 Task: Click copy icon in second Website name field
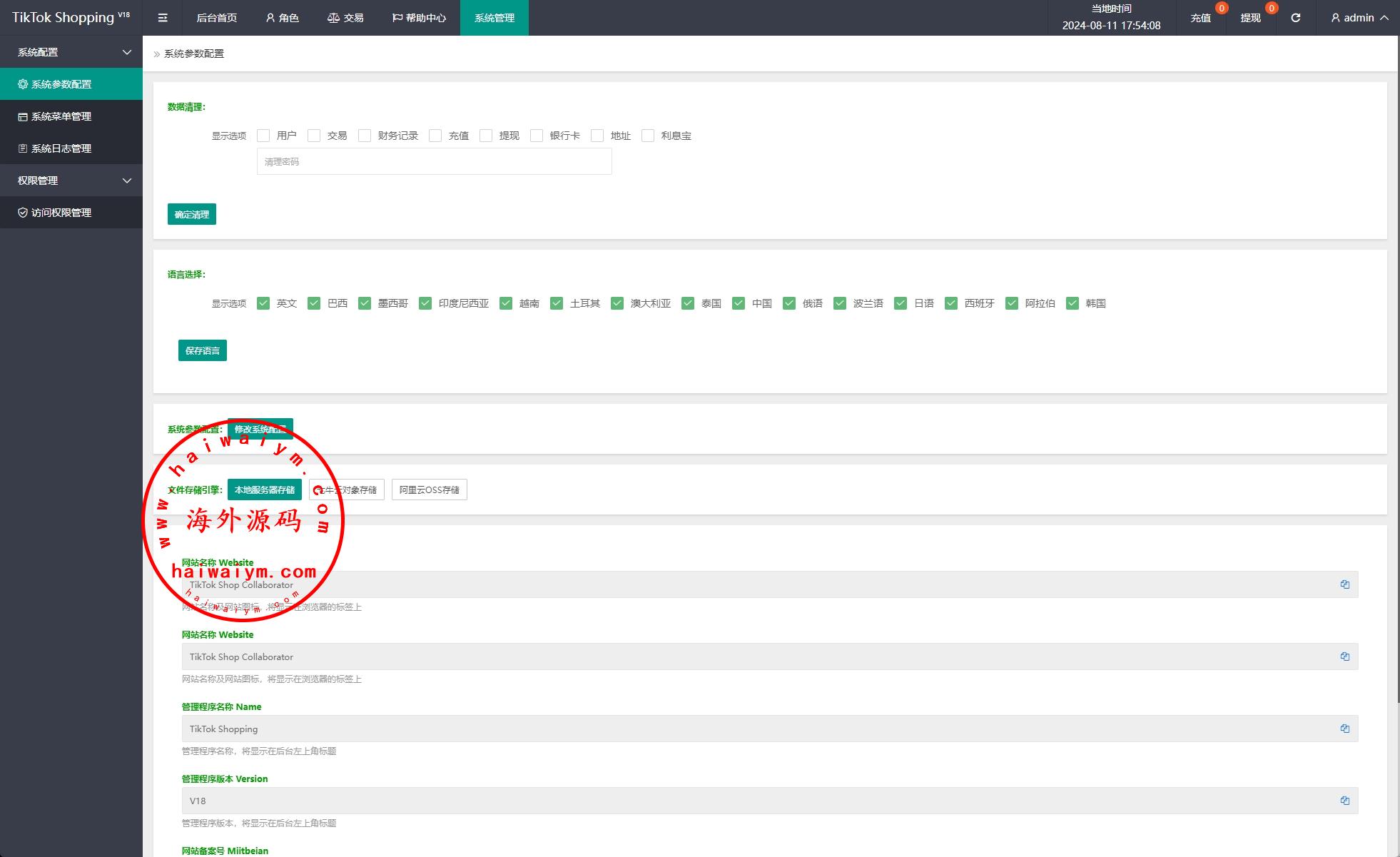tap(1344, 656)
